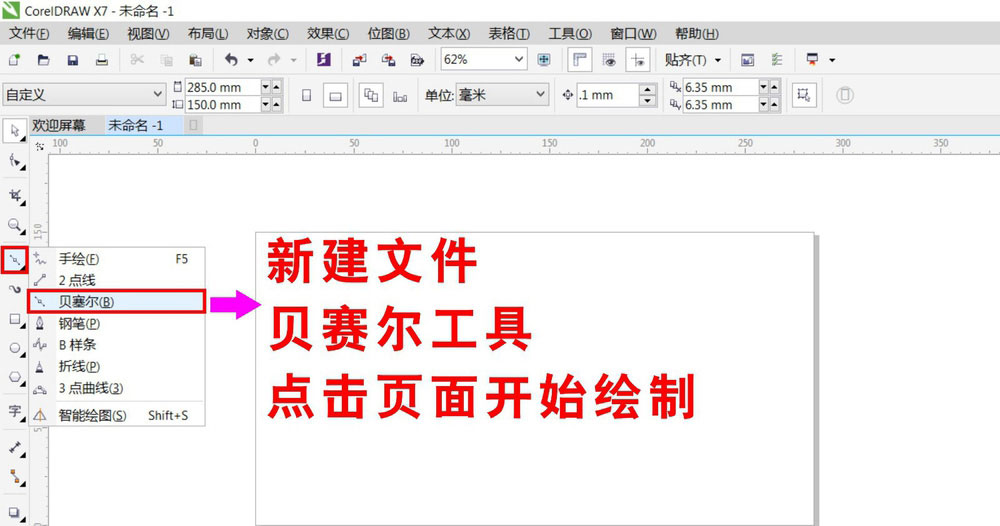Click the Print icon
Viewport: 1000px width, 526px height.
point(101,60)
